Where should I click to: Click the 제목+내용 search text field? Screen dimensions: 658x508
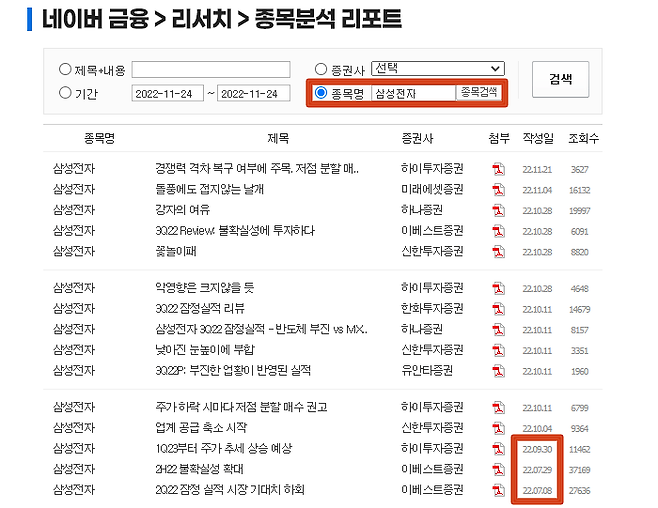tap(210, 69)
